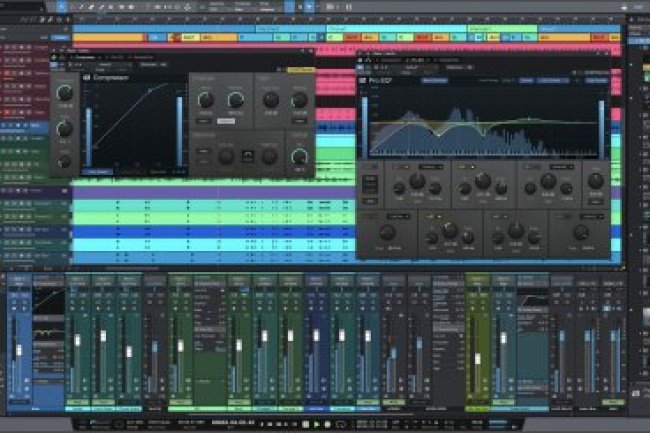Select the Arrow tool in the top toolbar

click(61, 7)
